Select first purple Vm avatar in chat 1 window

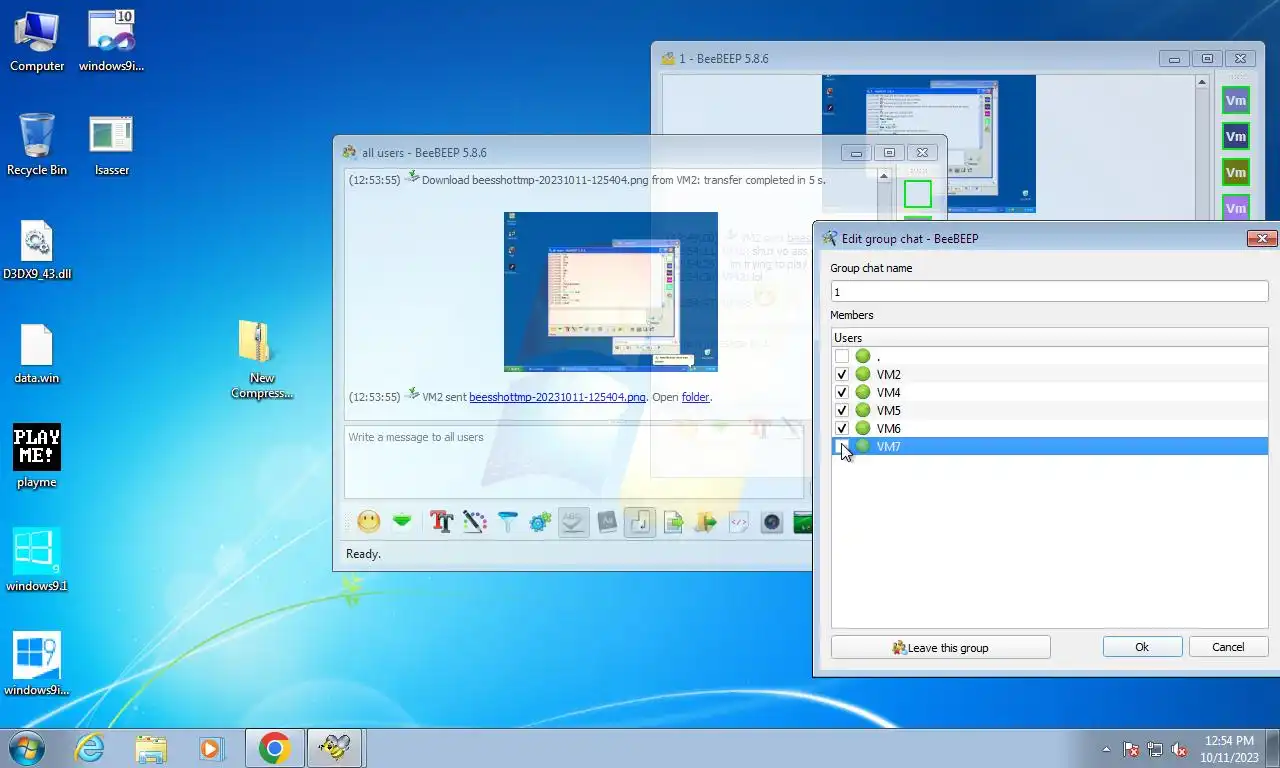(x=1236, y=101)
